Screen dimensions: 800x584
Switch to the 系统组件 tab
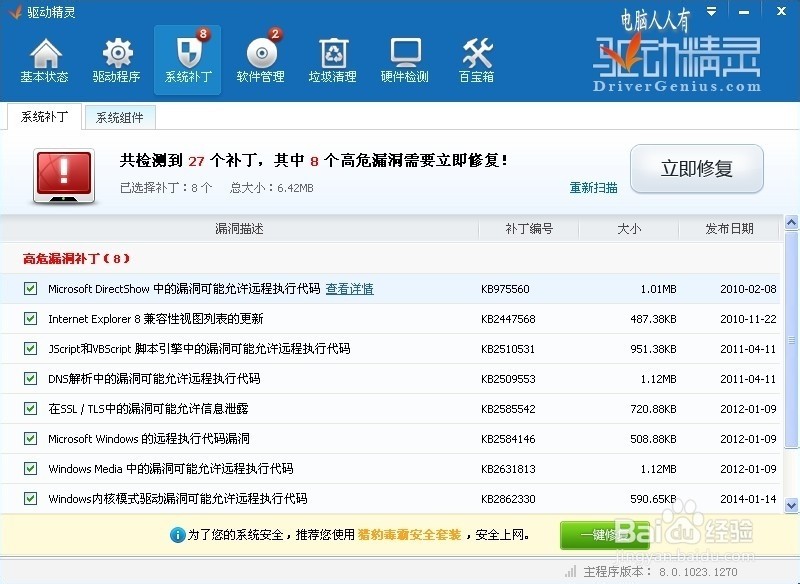click(120, 118)
